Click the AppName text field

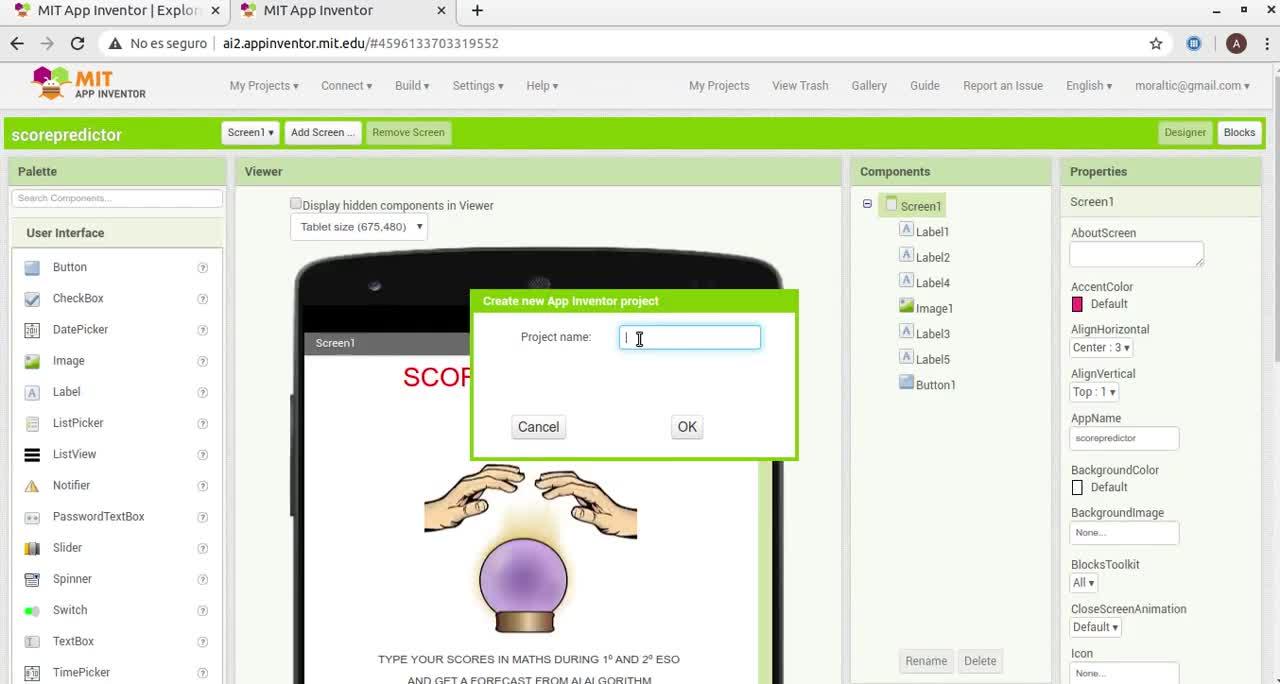(1124, 438)
